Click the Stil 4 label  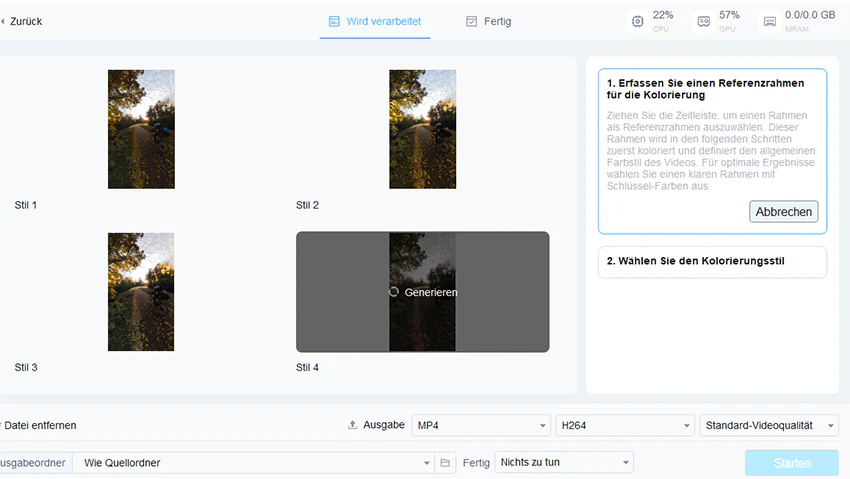click(x=307, y=367)
